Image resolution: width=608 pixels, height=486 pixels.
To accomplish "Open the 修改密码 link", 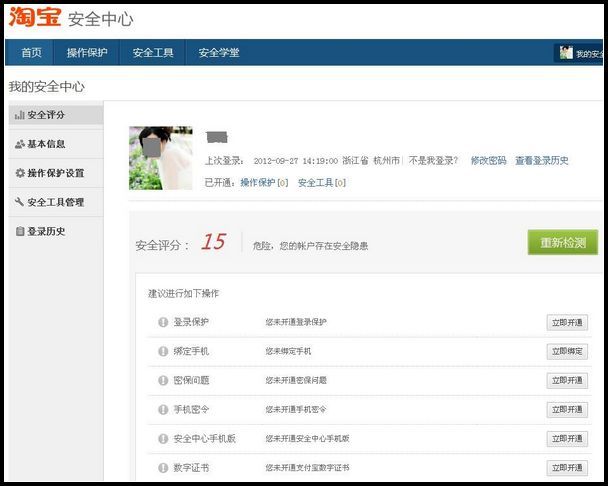I will 488,160.
